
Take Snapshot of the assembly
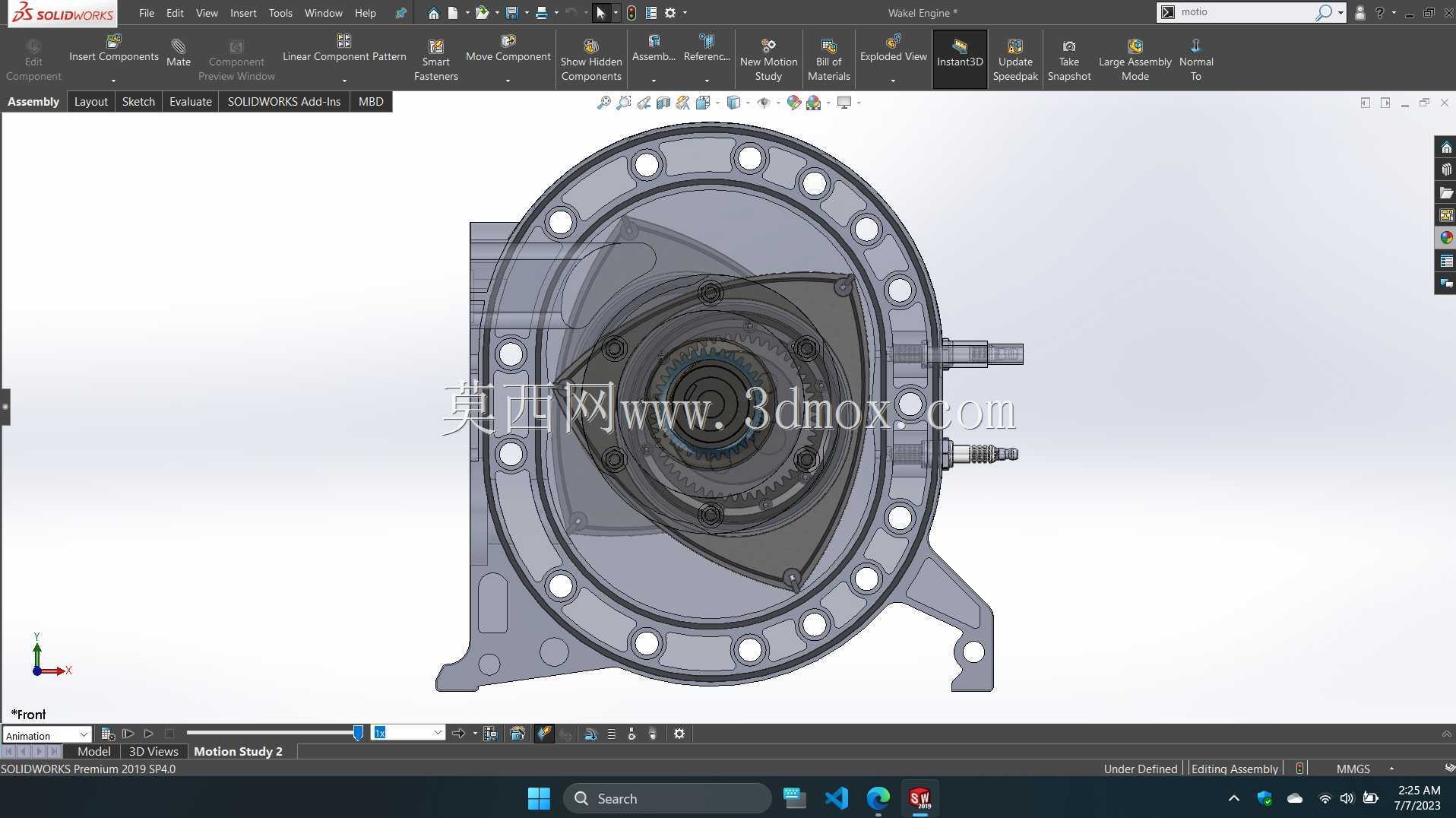point(1068,60)
